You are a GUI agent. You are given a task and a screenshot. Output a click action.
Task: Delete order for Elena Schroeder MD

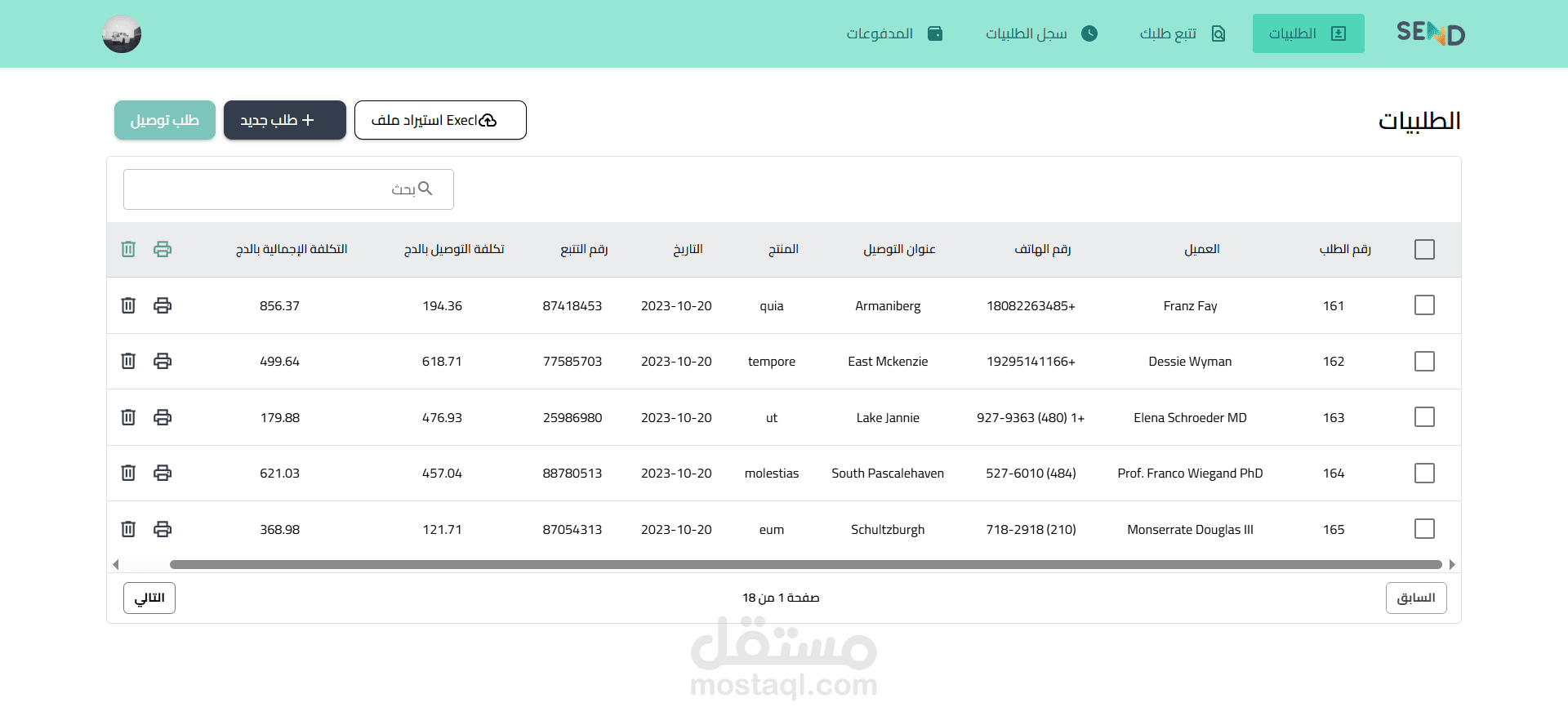pyautogui.click(x=128, y=417)
